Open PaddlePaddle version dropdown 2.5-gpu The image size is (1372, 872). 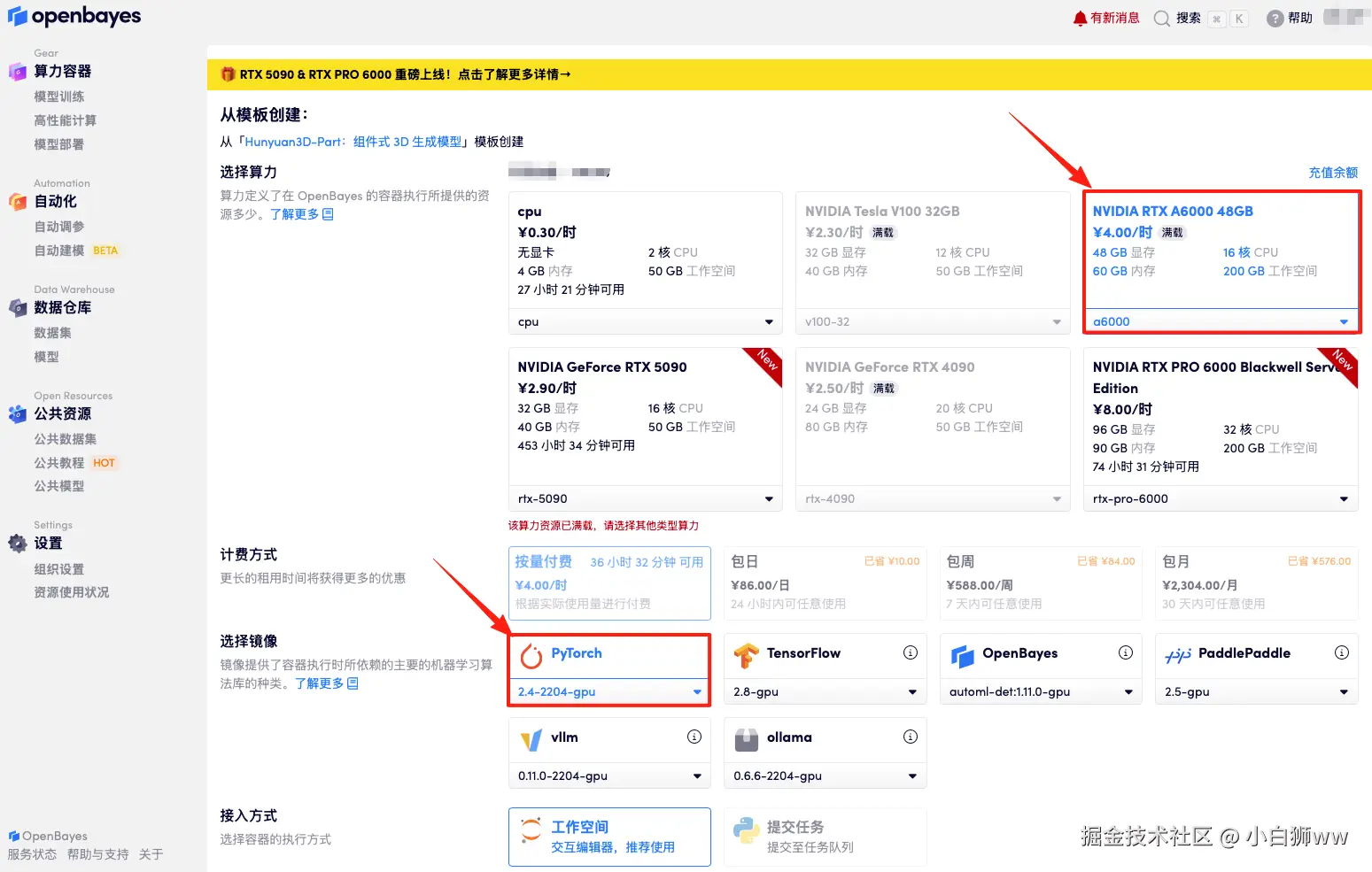click(1257, 691)
